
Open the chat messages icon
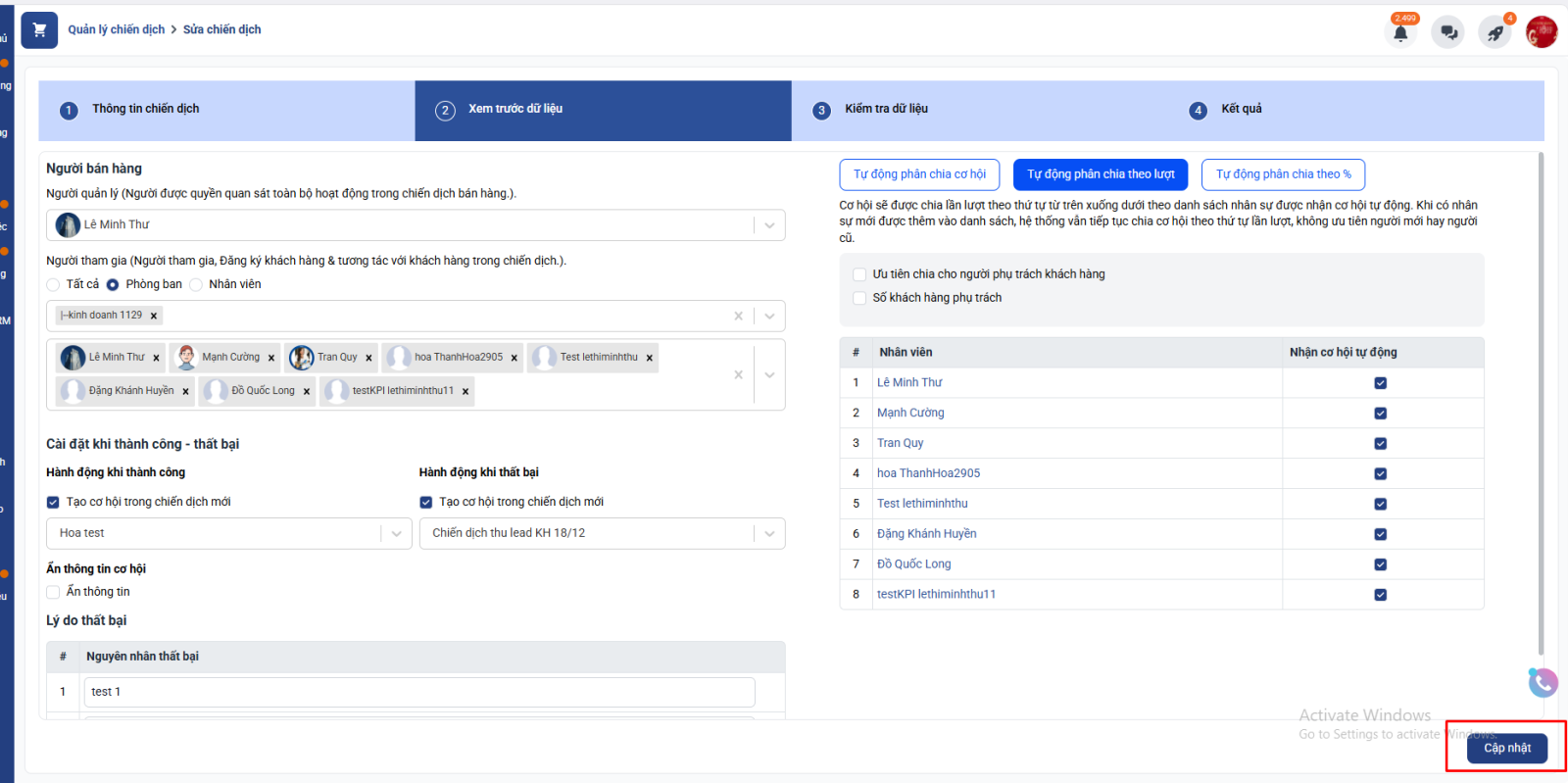pos(1447,33)
